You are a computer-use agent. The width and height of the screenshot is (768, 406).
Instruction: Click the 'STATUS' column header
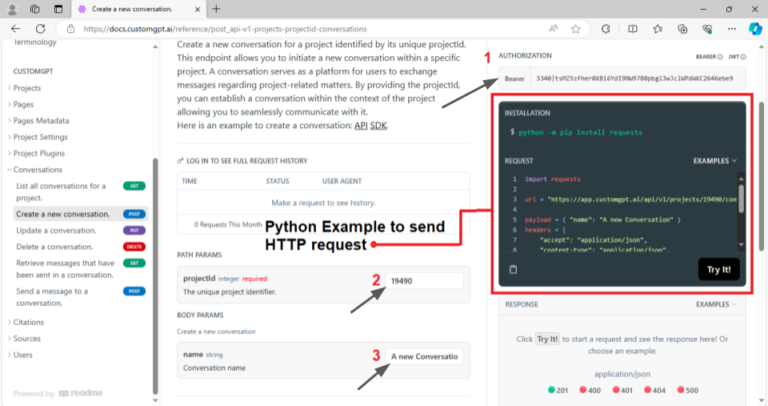(x=278, y=181)
